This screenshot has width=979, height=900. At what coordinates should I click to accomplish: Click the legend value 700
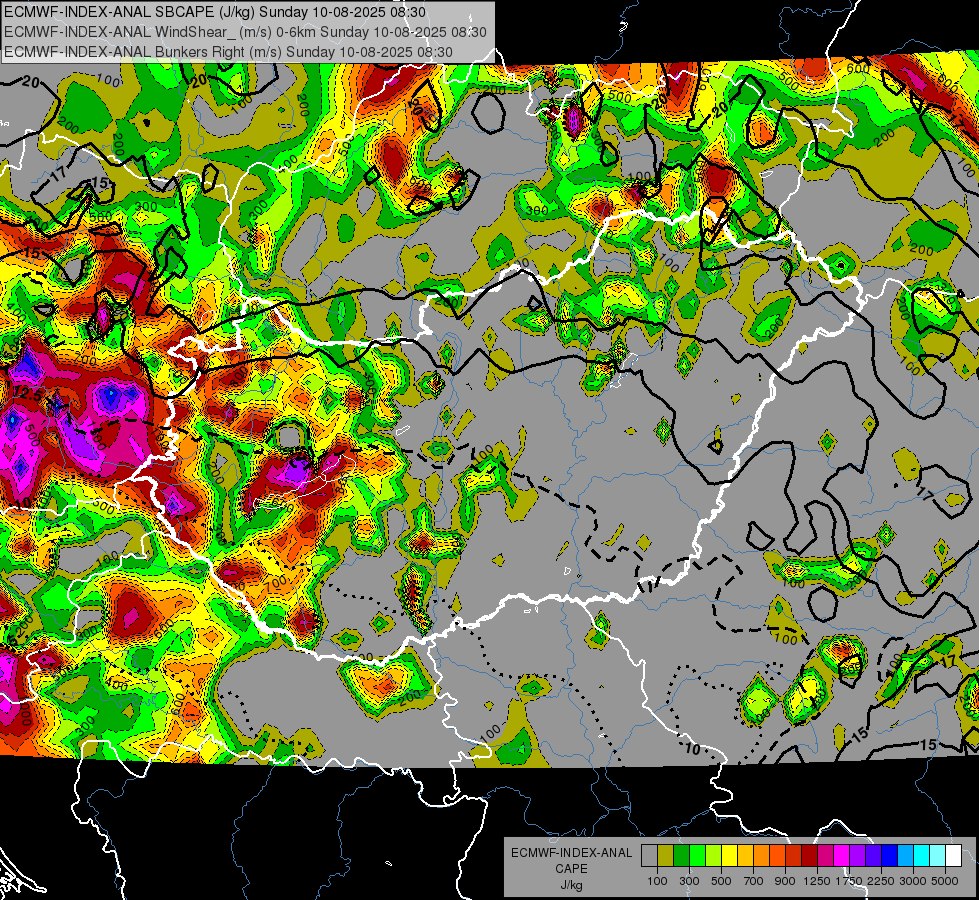pyautogui.click(x=754, y=881)
